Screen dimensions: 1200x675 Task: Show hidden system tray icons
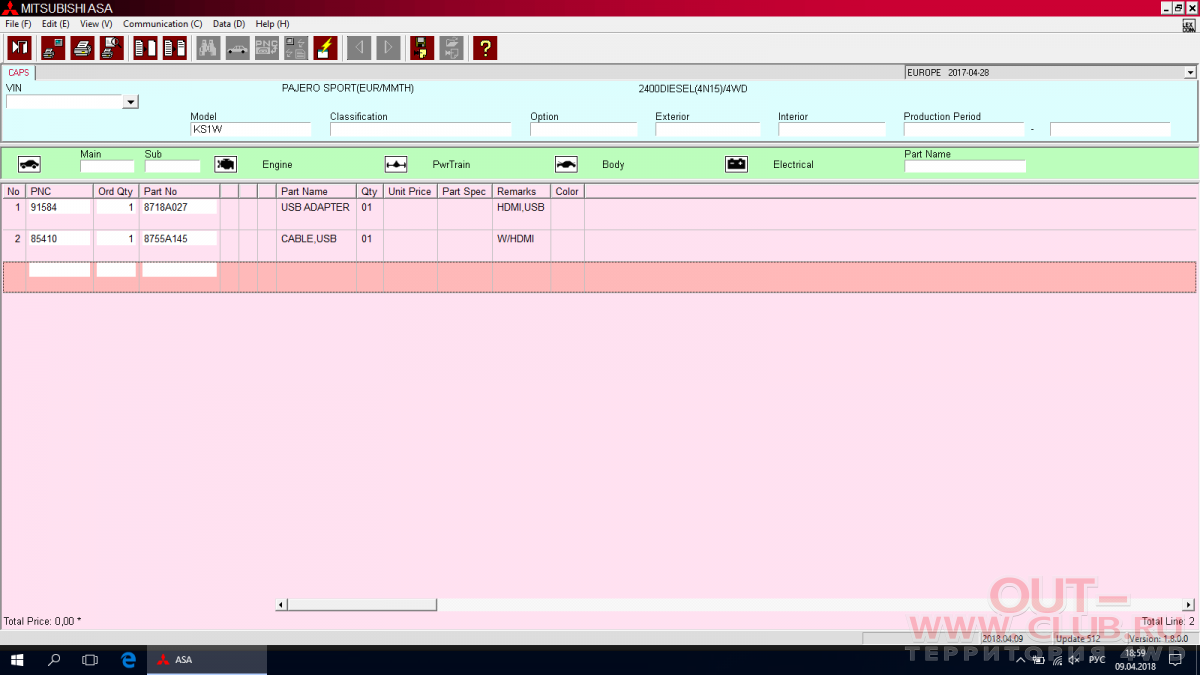click(x=1019, y=660)
